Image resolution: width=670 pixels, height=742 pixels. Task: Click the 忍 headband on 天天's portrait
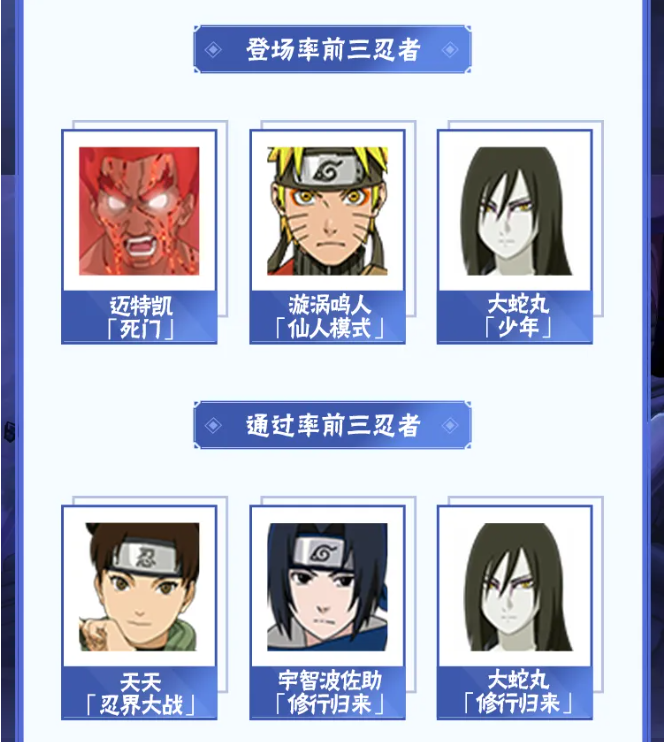(146, 557)
